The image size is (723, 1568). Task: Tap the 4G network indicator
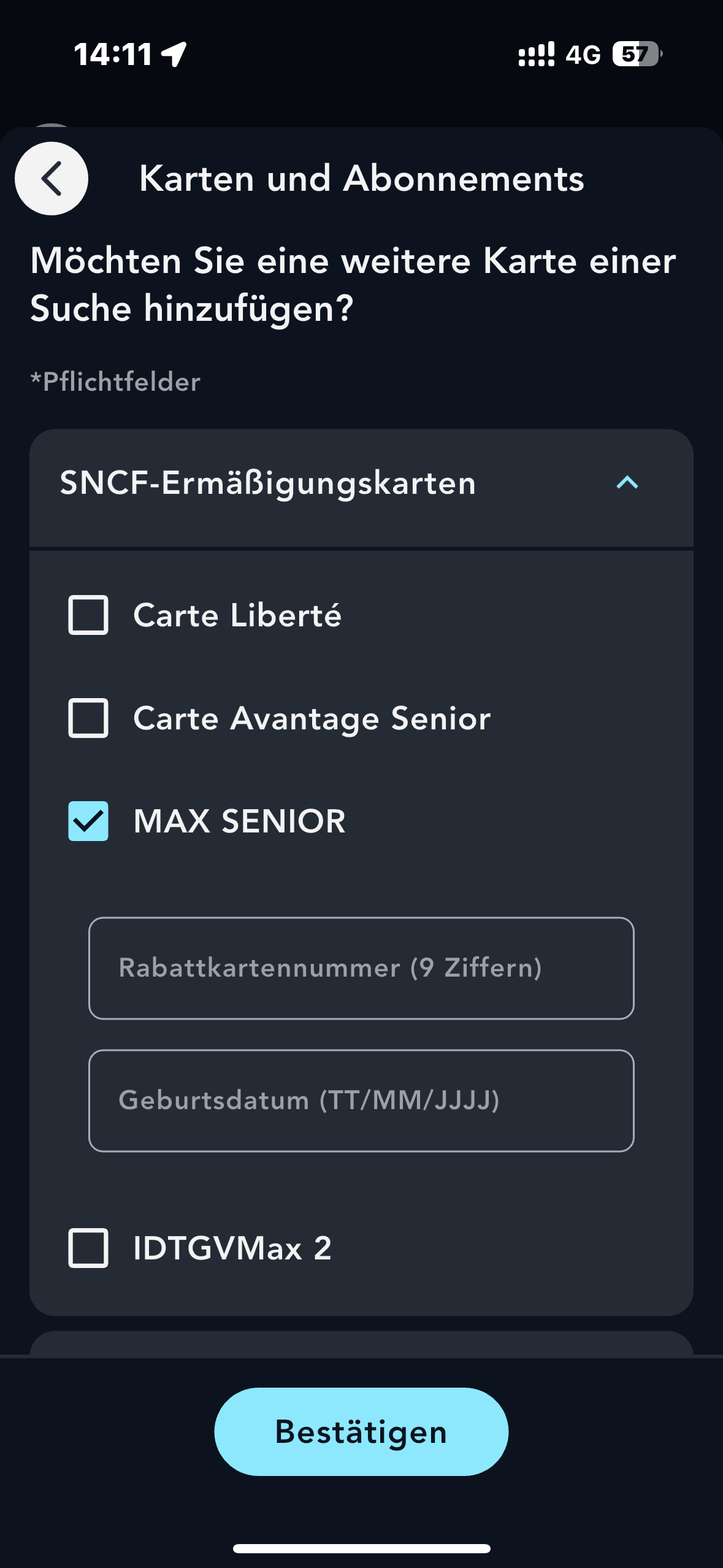[x=583, y=55]
